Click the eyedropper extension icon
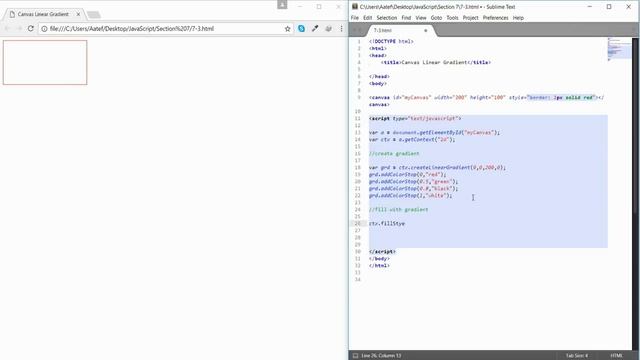 [315, 29]
